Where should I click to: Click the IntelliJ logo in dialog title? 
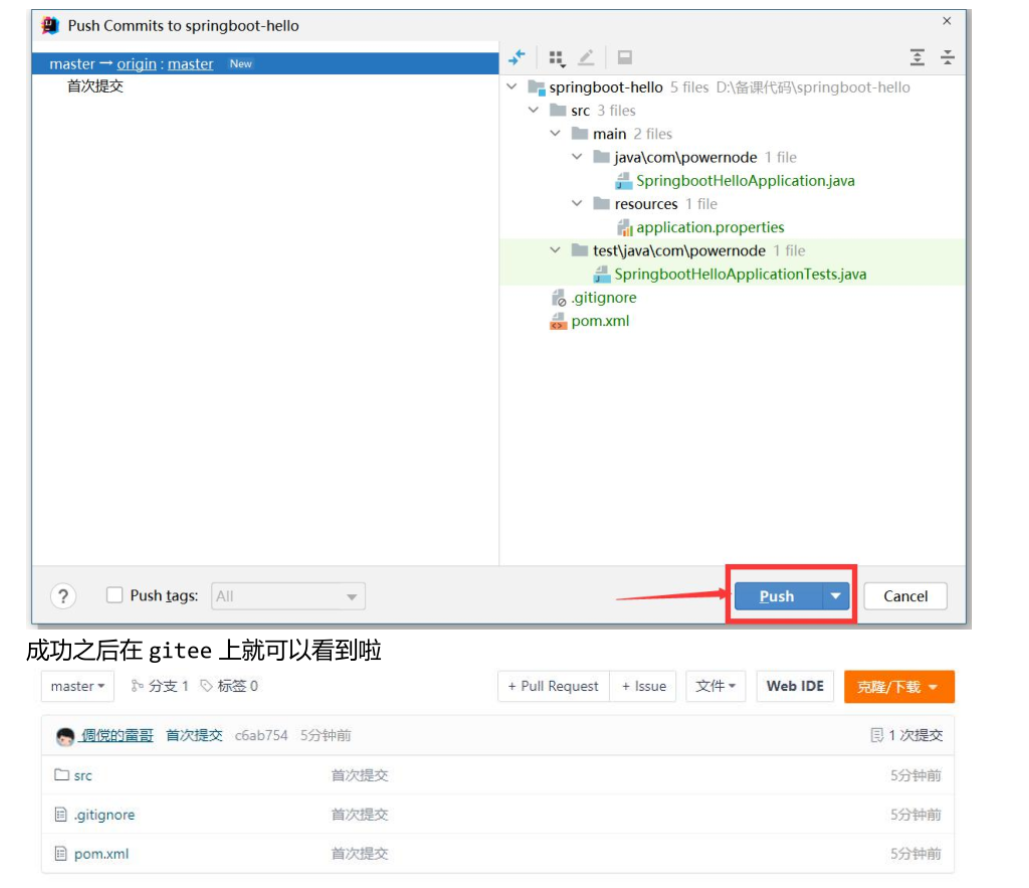click(51, 26)
